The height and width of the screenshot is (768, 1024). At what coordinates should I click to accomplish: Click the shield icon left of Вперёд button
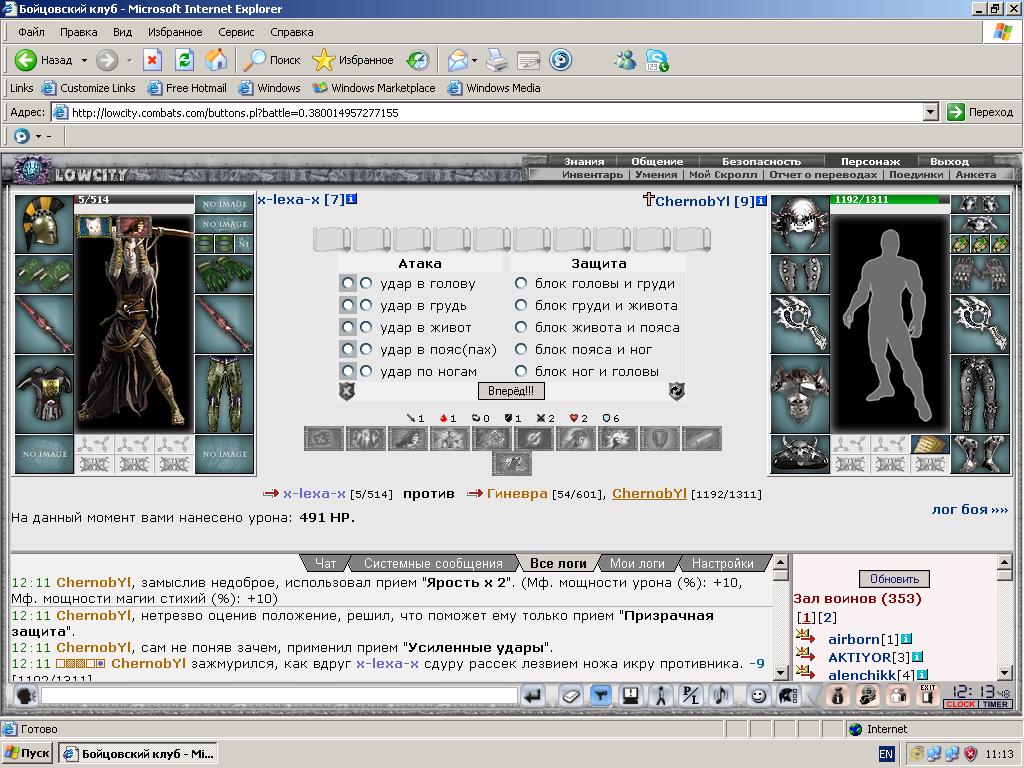[x=347, y=391]
